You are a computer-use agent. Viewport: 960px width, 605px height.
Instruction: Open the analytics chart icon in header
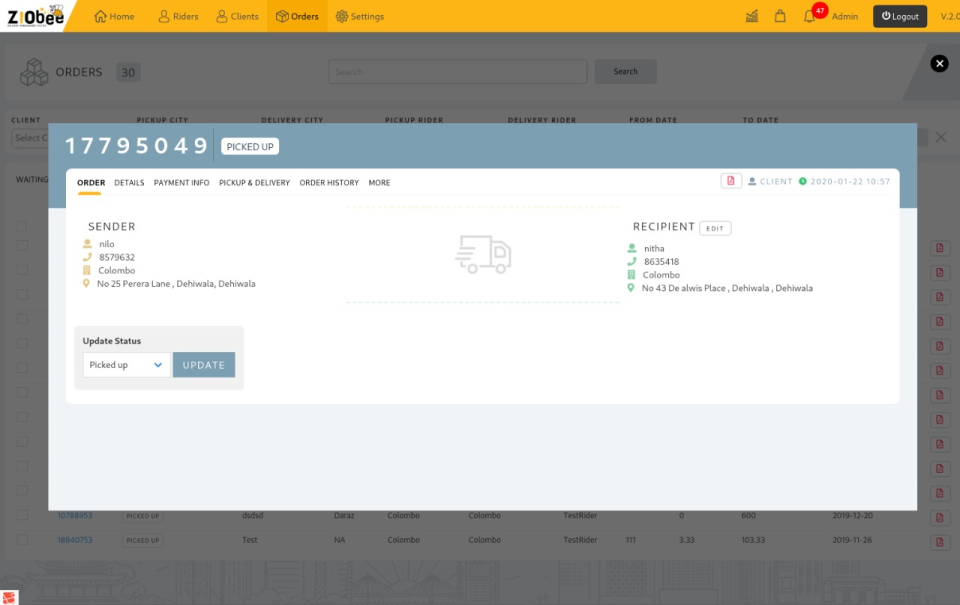coord(751,16)
